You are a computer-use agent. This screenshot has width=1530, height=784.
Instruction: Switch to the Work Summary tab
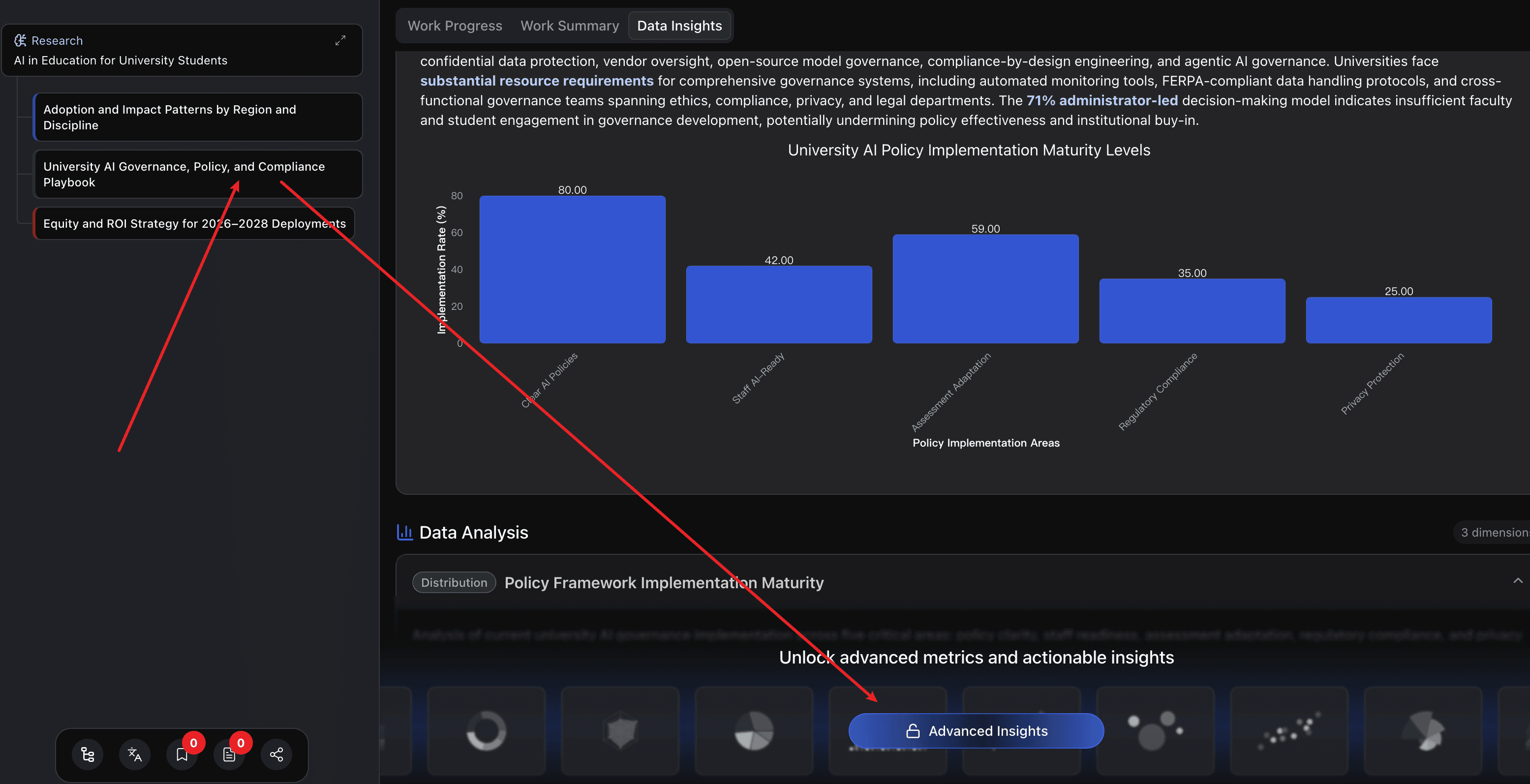pyautogui.click(x=570, y=26)
